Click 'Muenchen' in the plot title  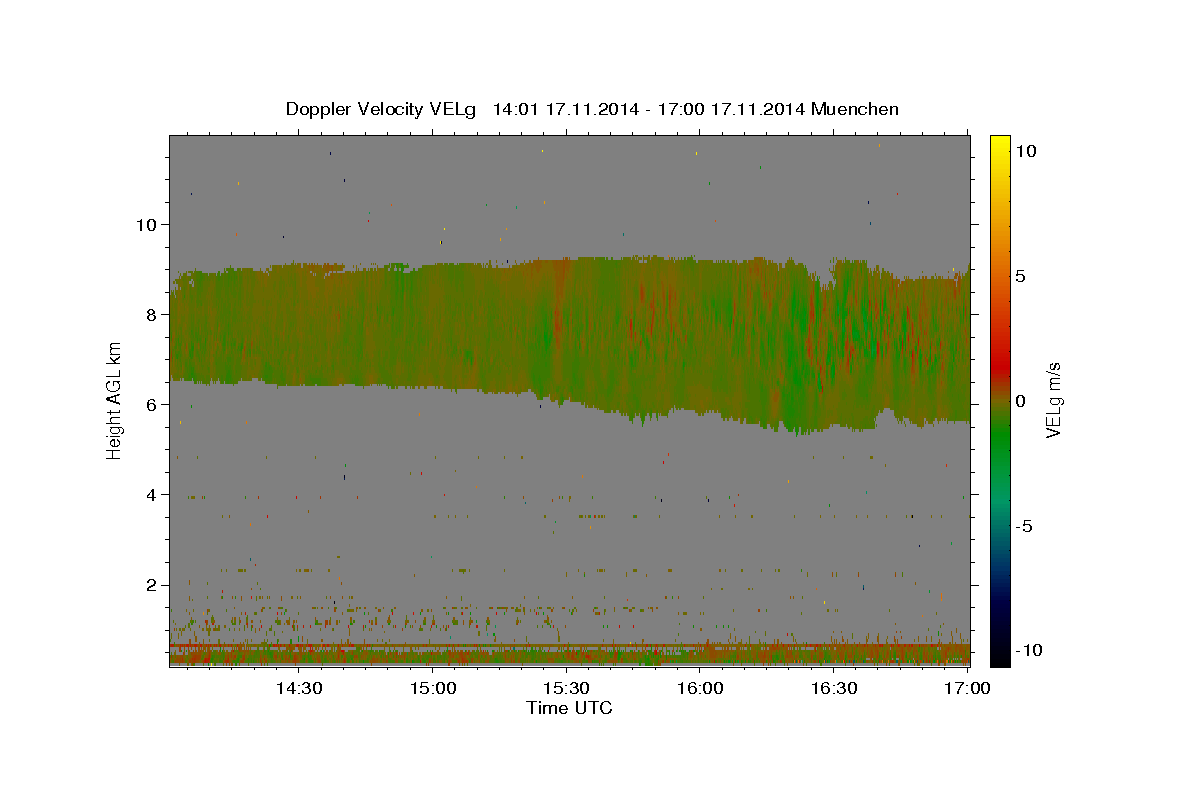point(856,109)
